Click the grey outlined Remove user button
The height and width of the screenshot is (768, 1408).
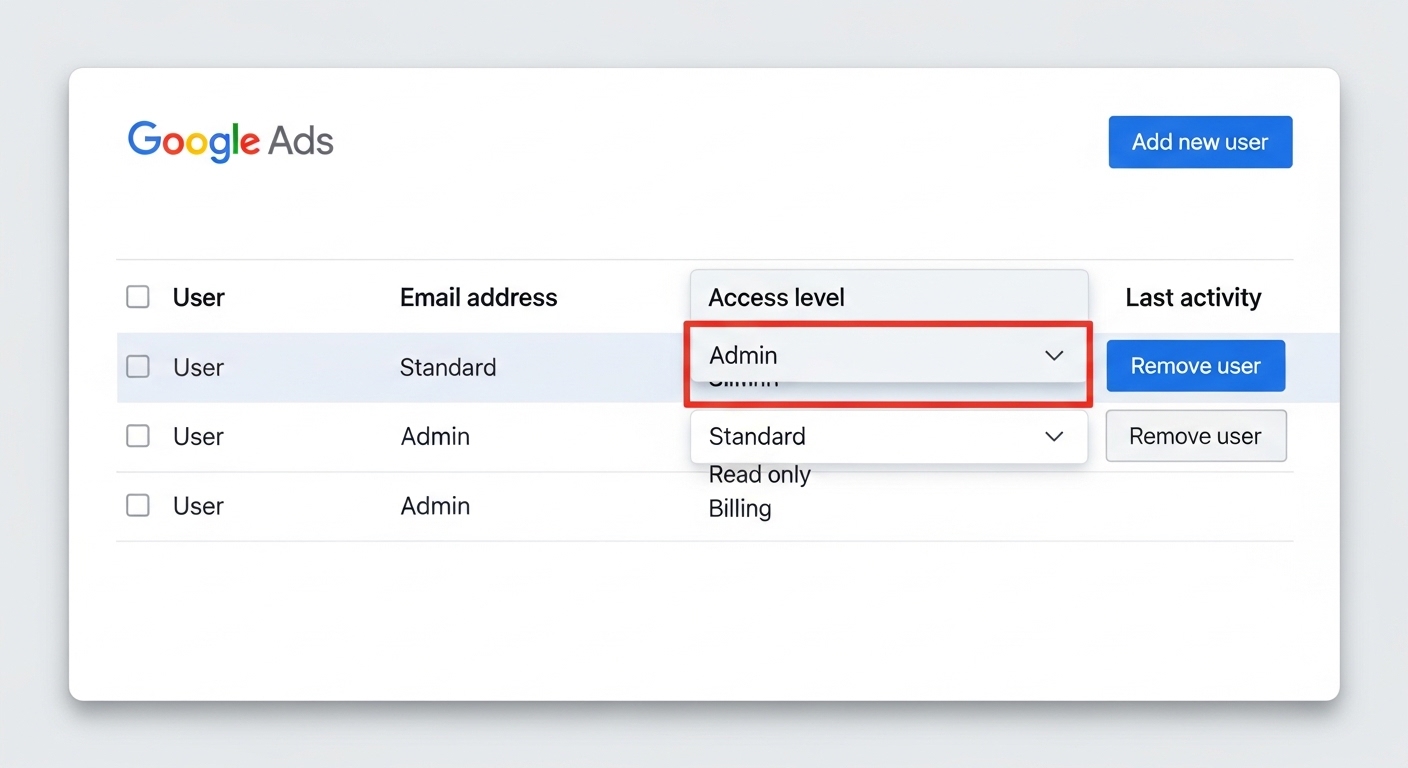click(x=1196, y=436)
